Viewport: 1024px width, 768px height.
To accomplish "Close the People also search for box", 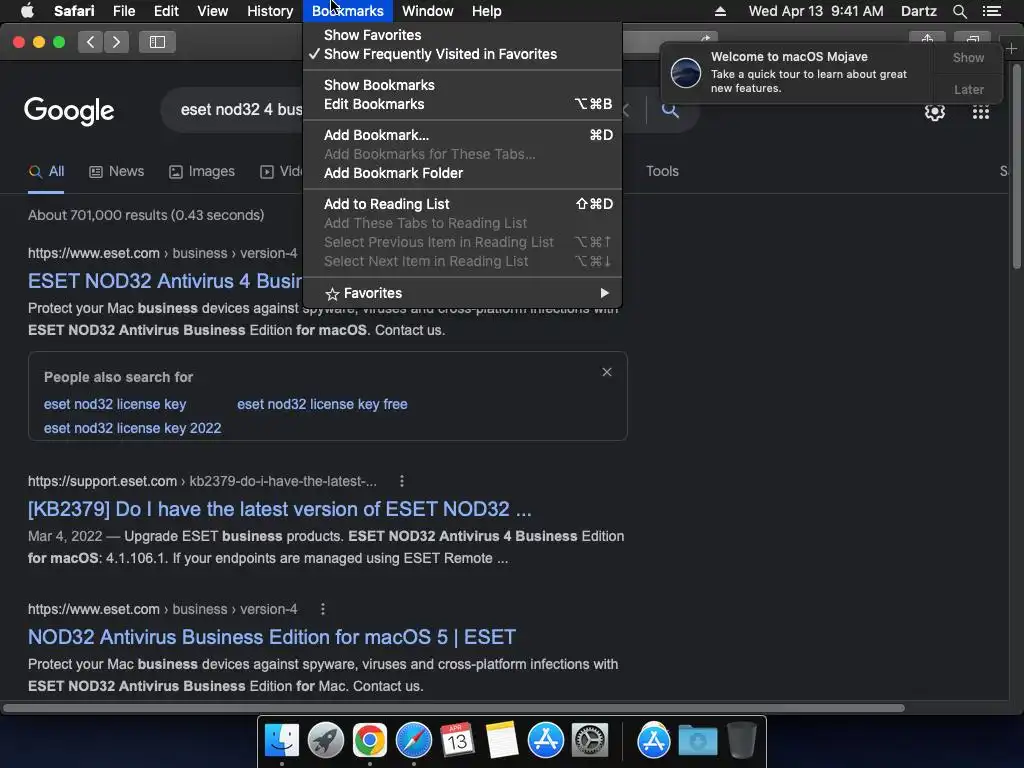I will pos(607,372).
